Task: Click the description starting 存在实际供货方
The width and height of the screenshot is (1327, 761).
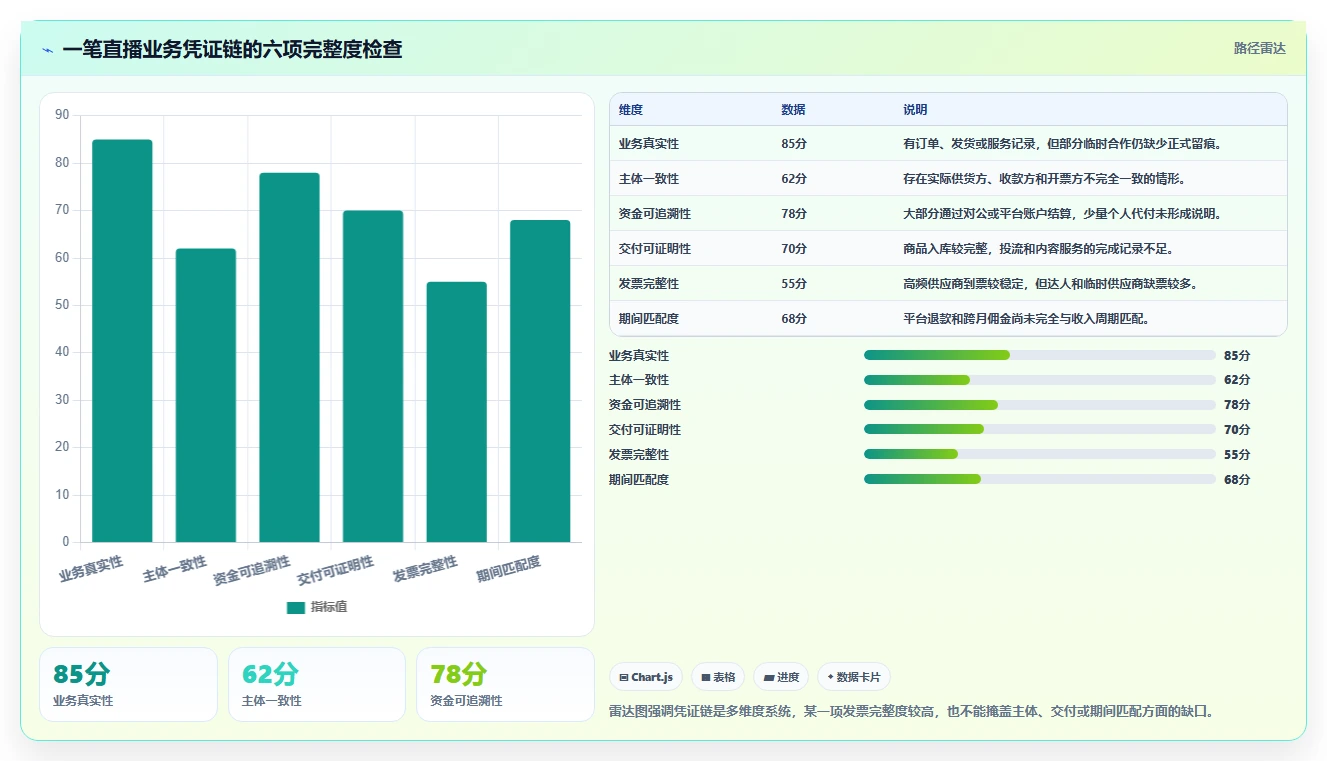Action: tap(1044, 179)
